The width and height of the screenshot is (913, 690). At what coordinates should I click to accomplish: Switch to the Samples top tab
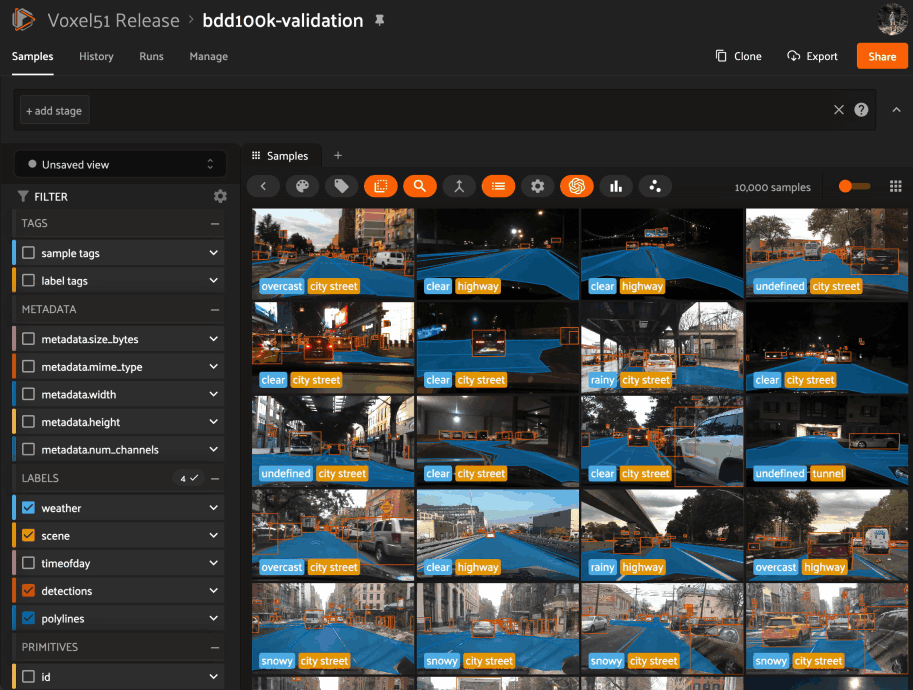click(33, 56)
